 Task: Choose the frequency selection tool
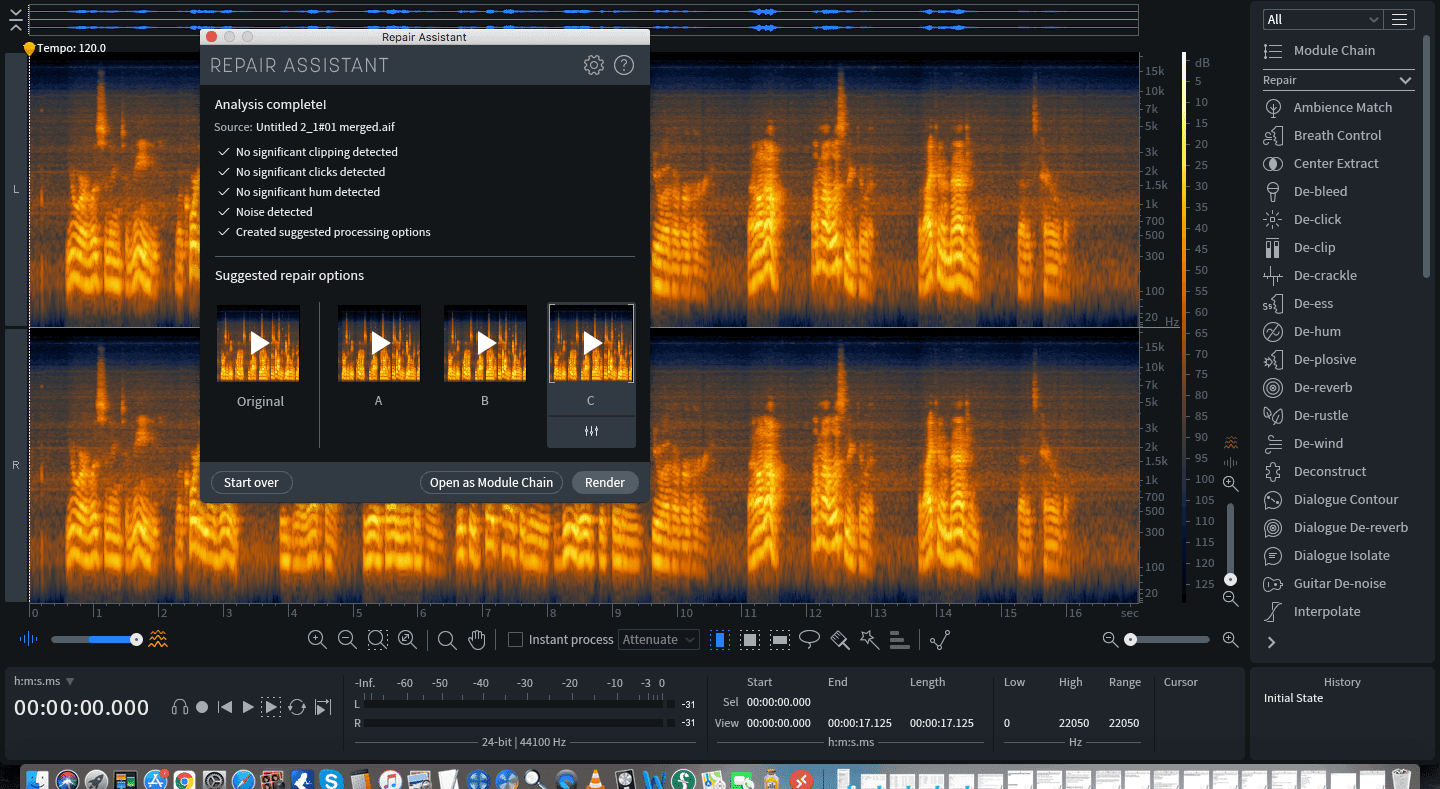click(780, 640)
